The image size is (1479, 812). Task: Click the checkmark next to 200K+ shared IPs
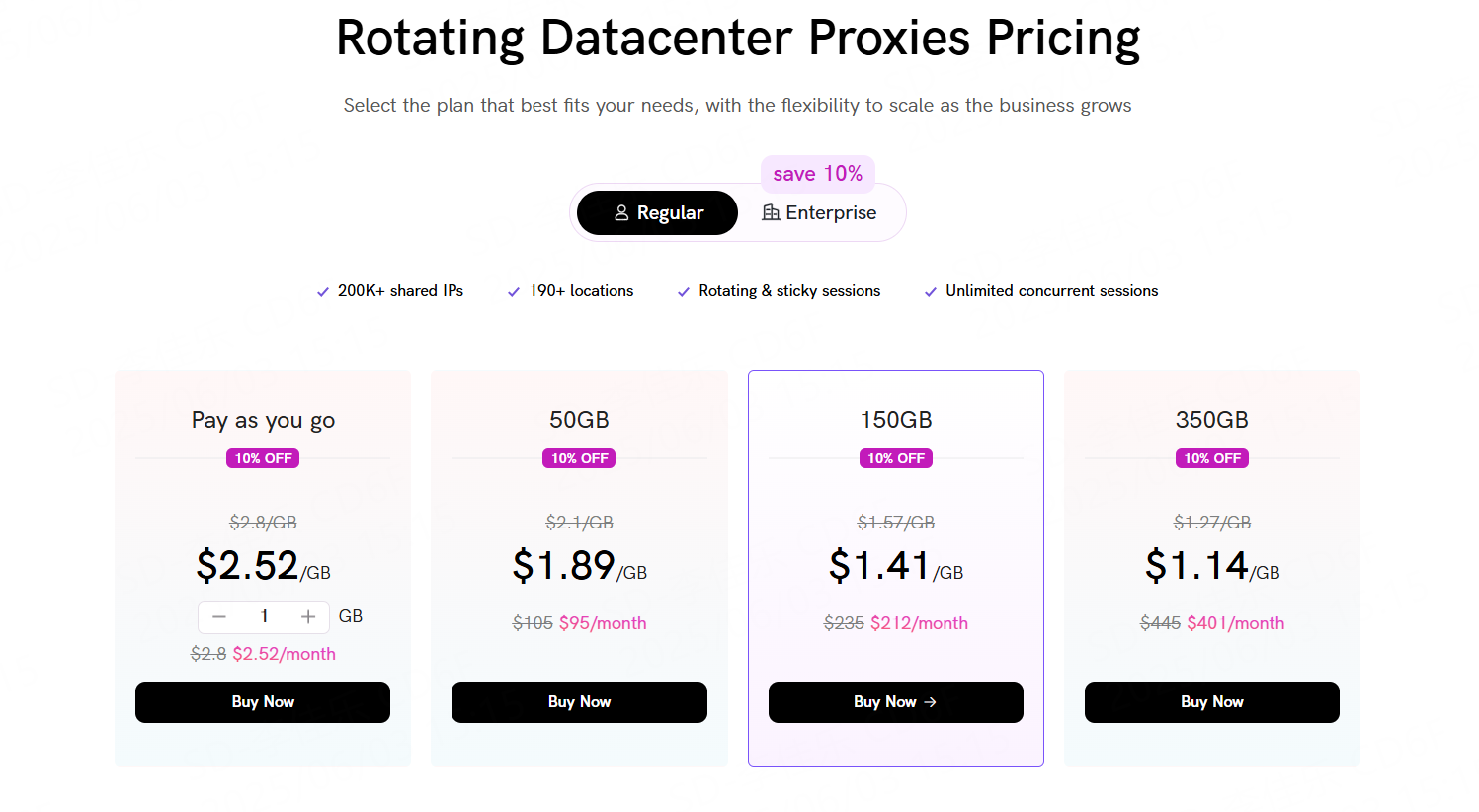point(323,292)
